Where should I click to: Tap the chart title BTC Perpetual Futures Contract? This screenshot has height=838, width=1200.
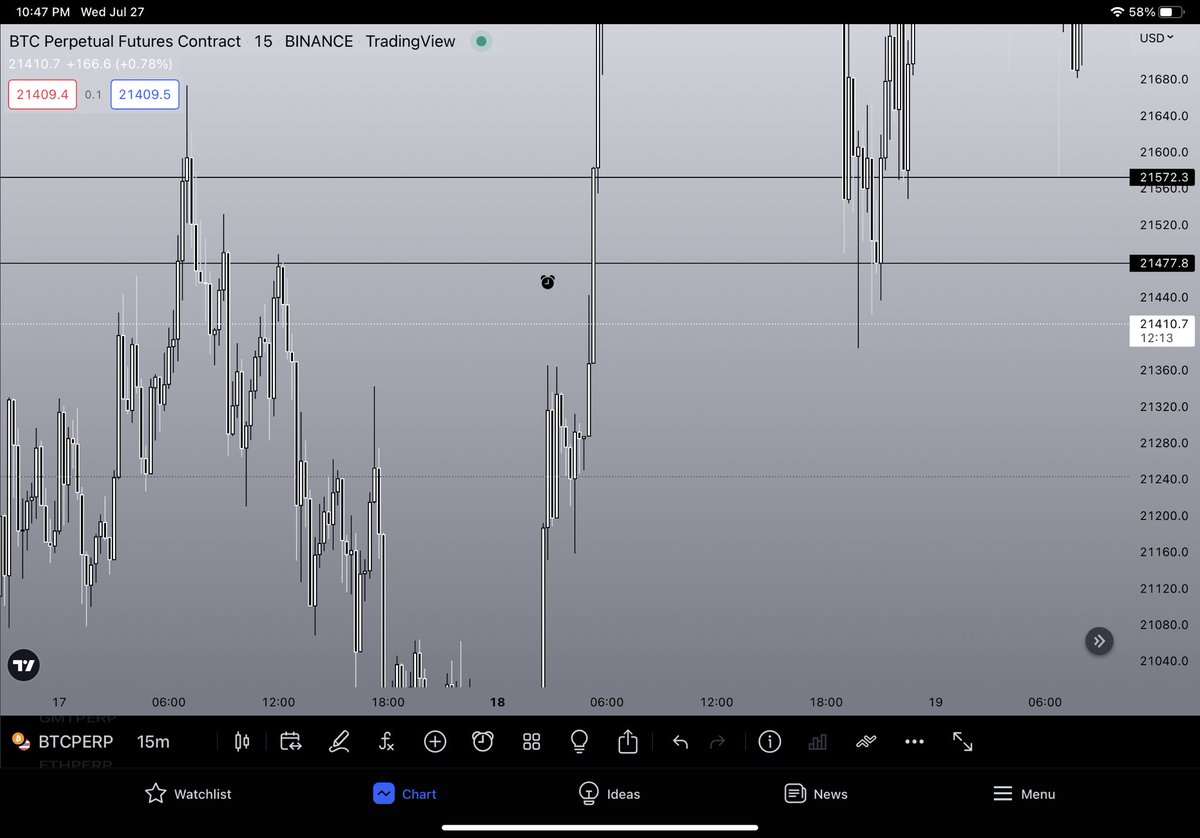click(125, 41)
